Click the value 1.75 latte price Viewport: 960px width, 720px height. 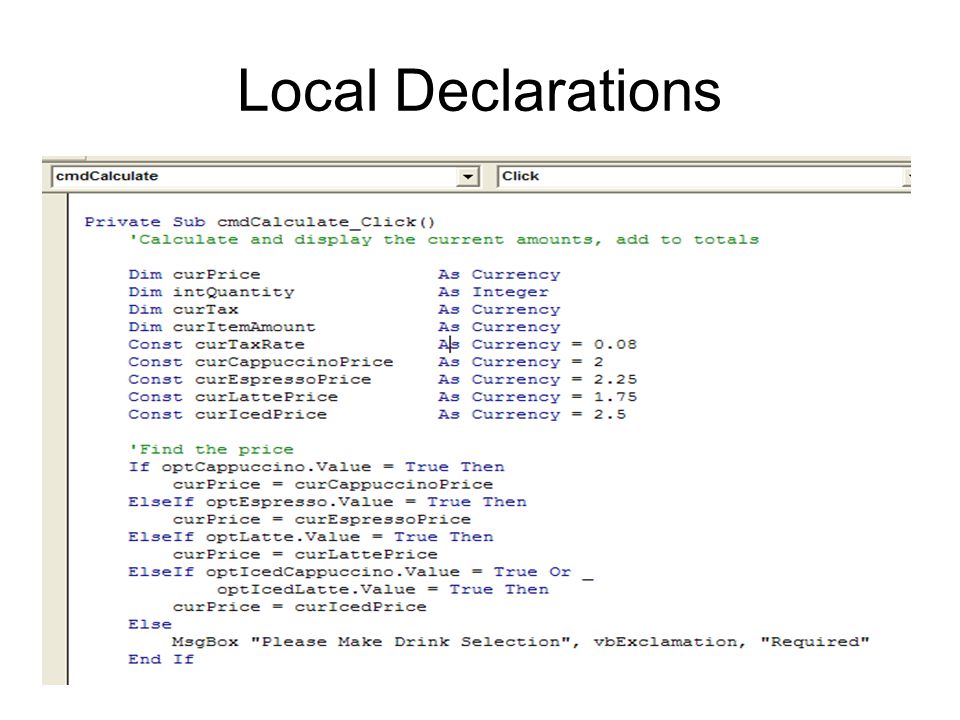click(x=615, y=397)
